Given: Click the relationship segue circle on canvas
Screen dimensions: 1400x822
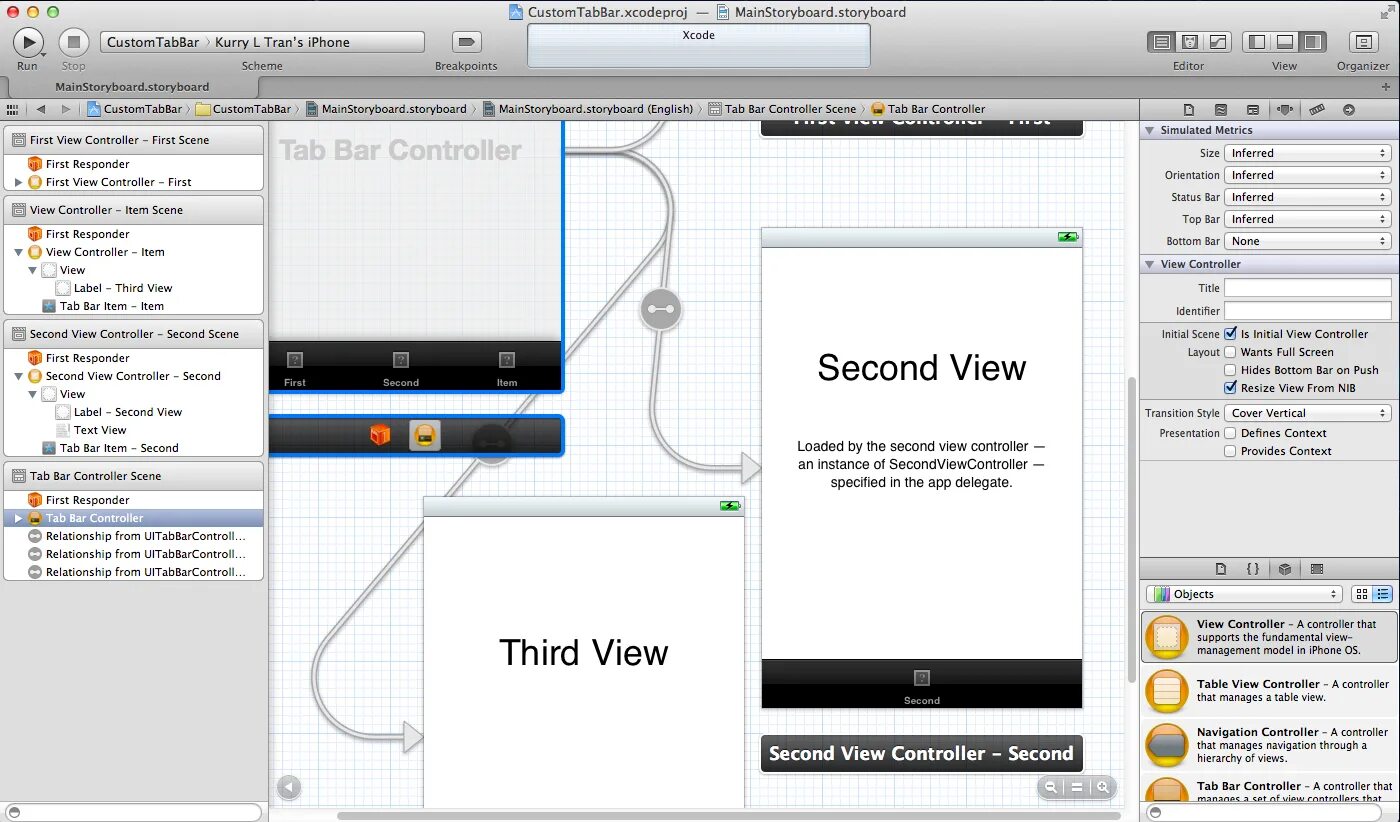Looking at the screenshot, I should pos(661,309).
